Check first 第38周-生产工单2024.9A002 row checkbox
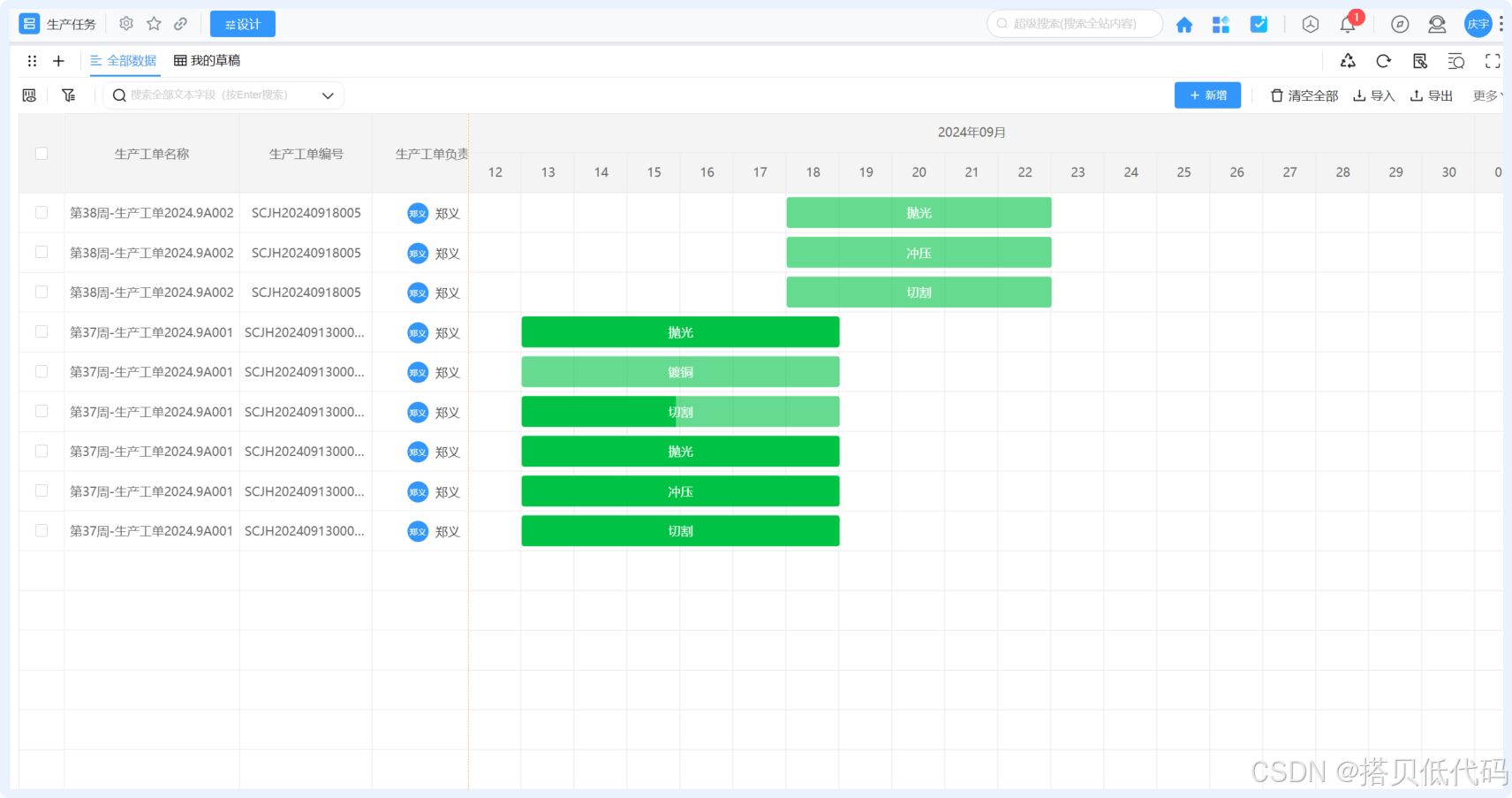1512x798 pixels. point(42,213)
